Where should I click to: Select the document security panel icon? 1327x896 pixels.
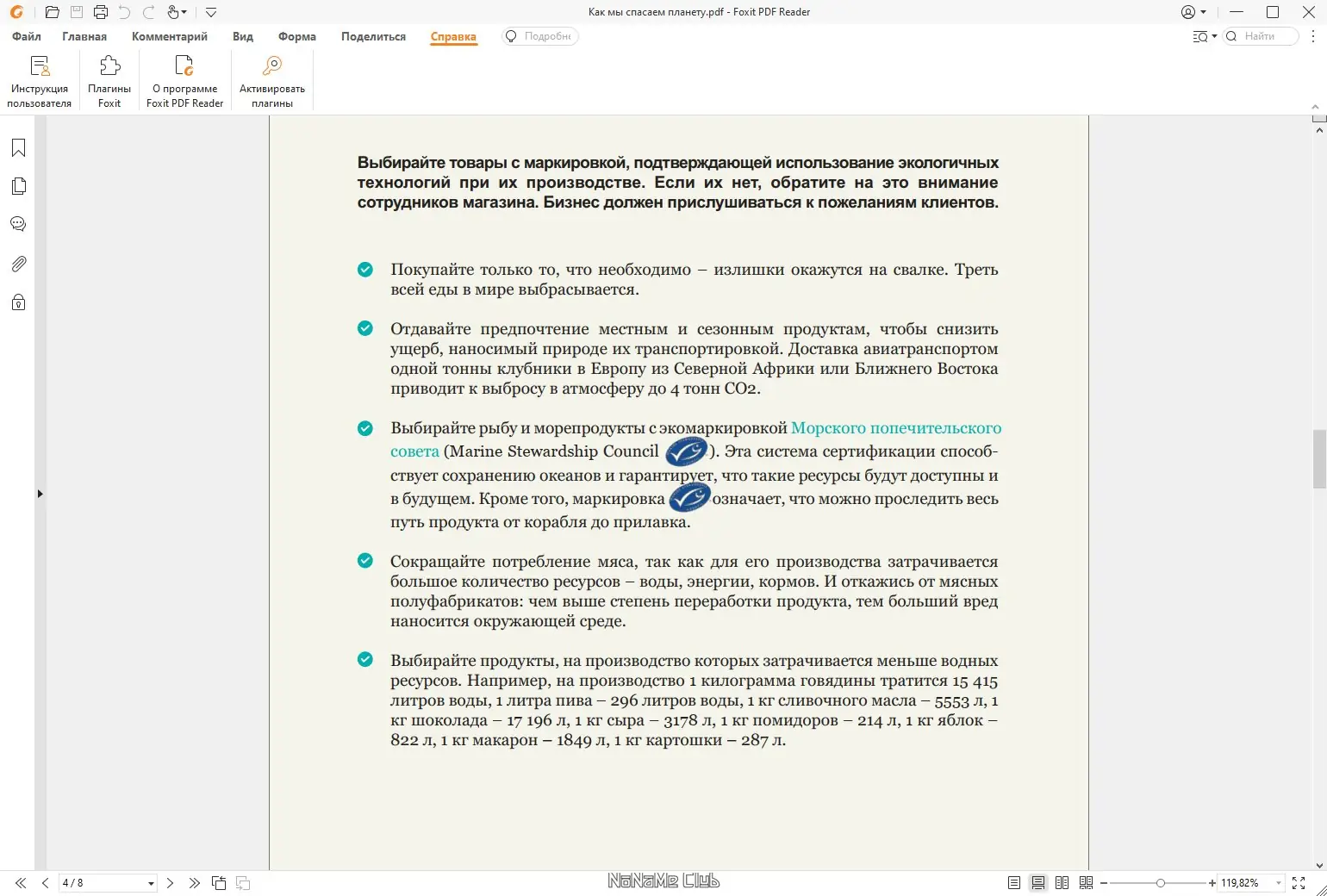pyautogui.click(x=17, y=302)
